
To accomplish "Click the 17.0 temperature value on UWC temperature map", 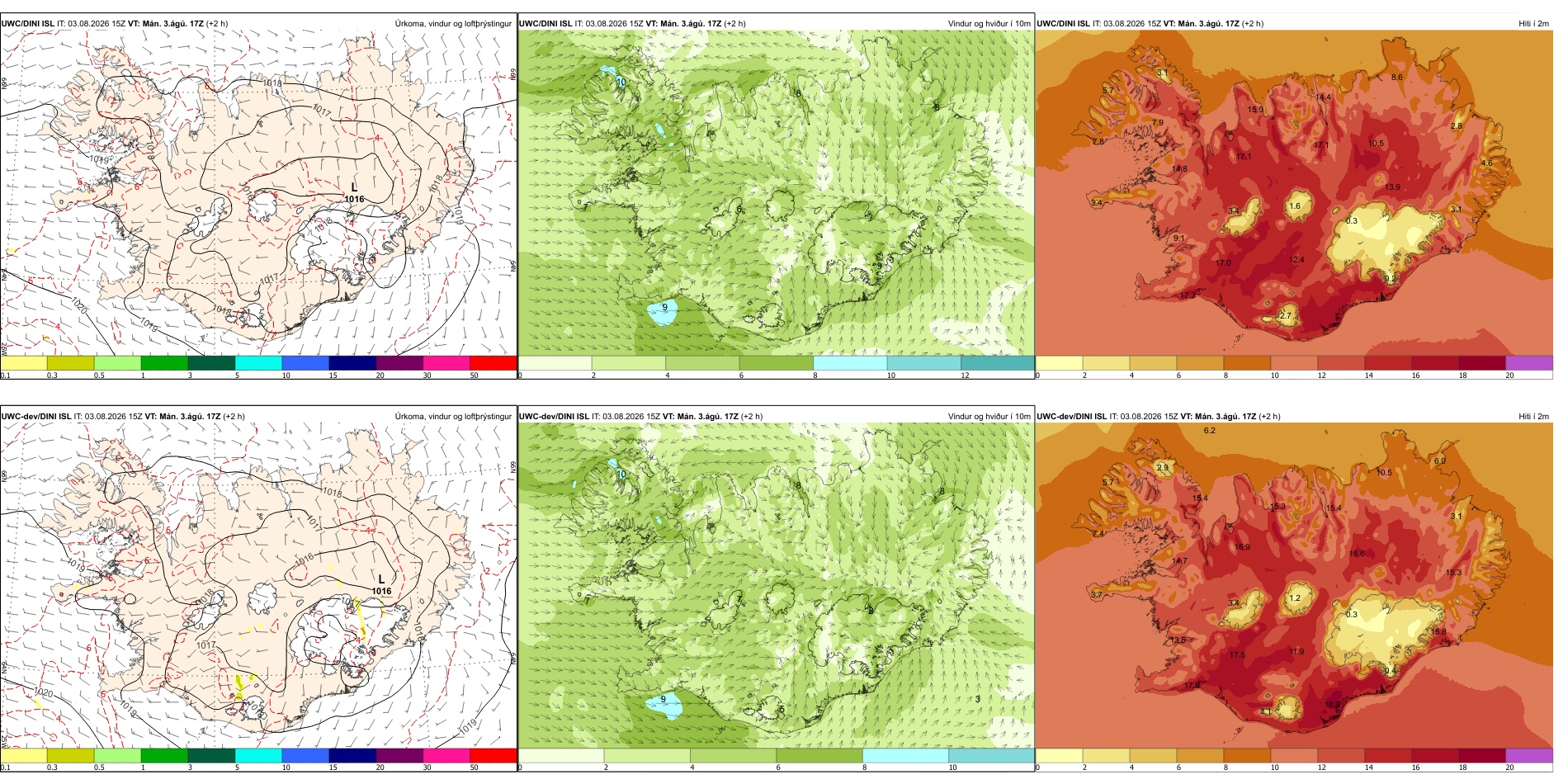I will (1223, 263).
